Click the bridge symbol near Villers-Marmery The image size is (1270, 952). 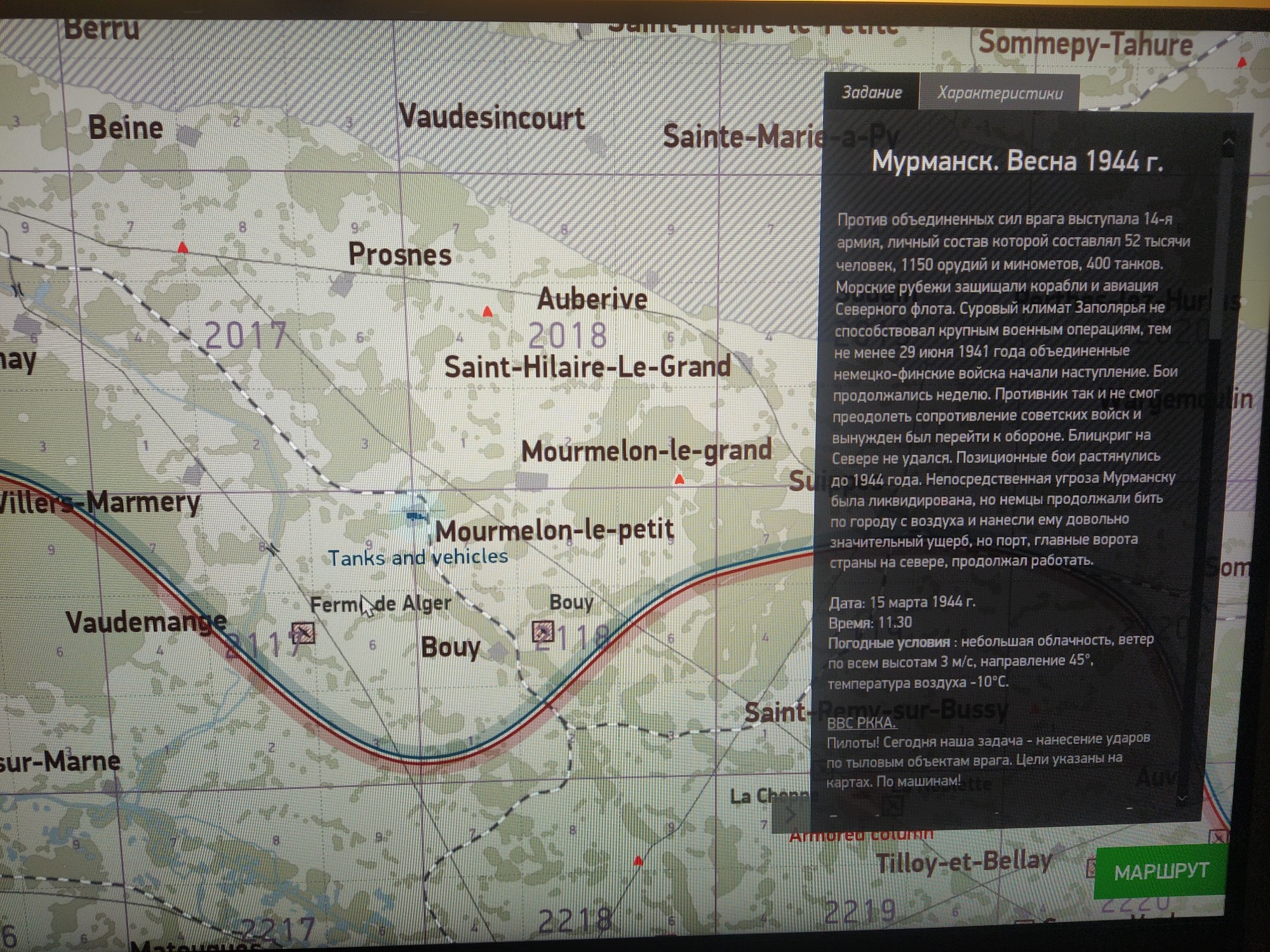click(273, 548)
